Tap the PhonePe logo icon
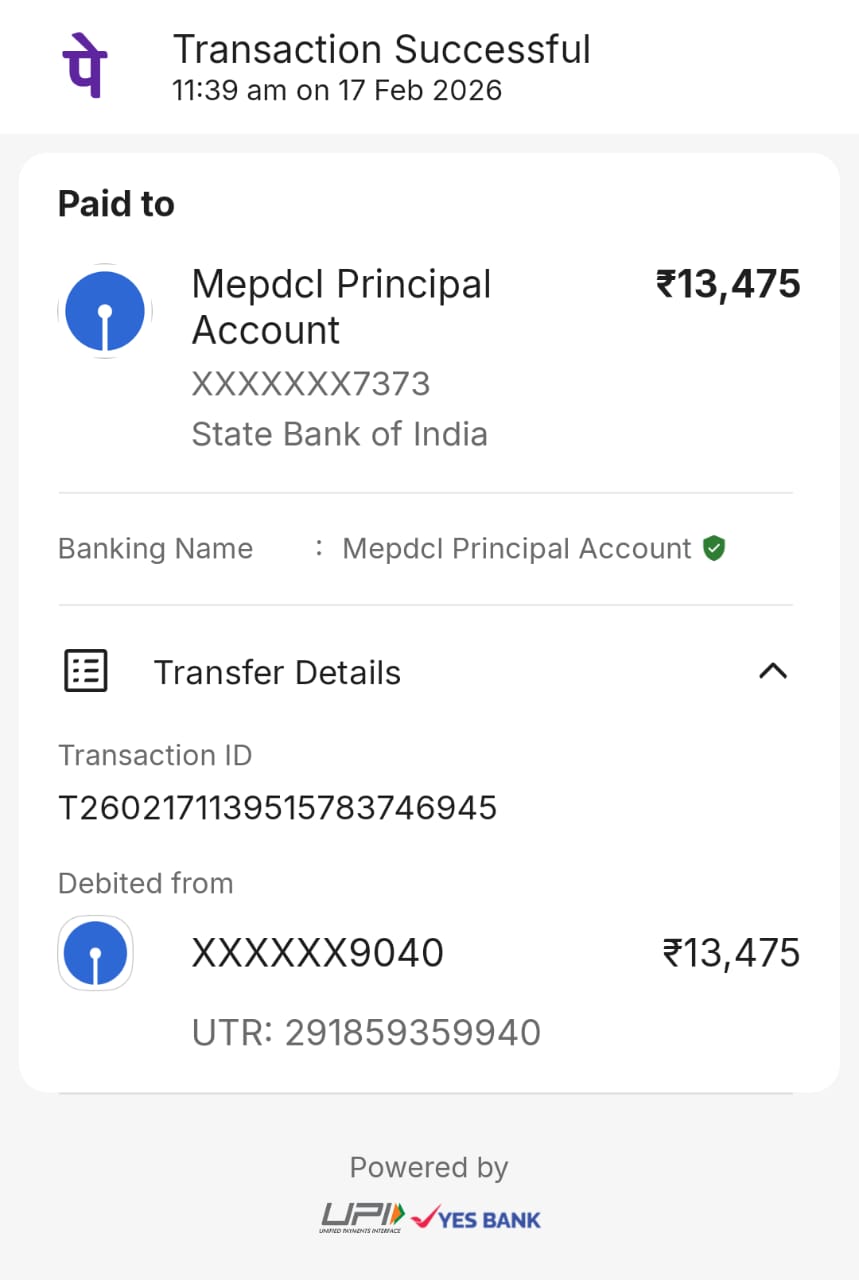The height and width of the screenshot is (1280, 859). [84, 65]
